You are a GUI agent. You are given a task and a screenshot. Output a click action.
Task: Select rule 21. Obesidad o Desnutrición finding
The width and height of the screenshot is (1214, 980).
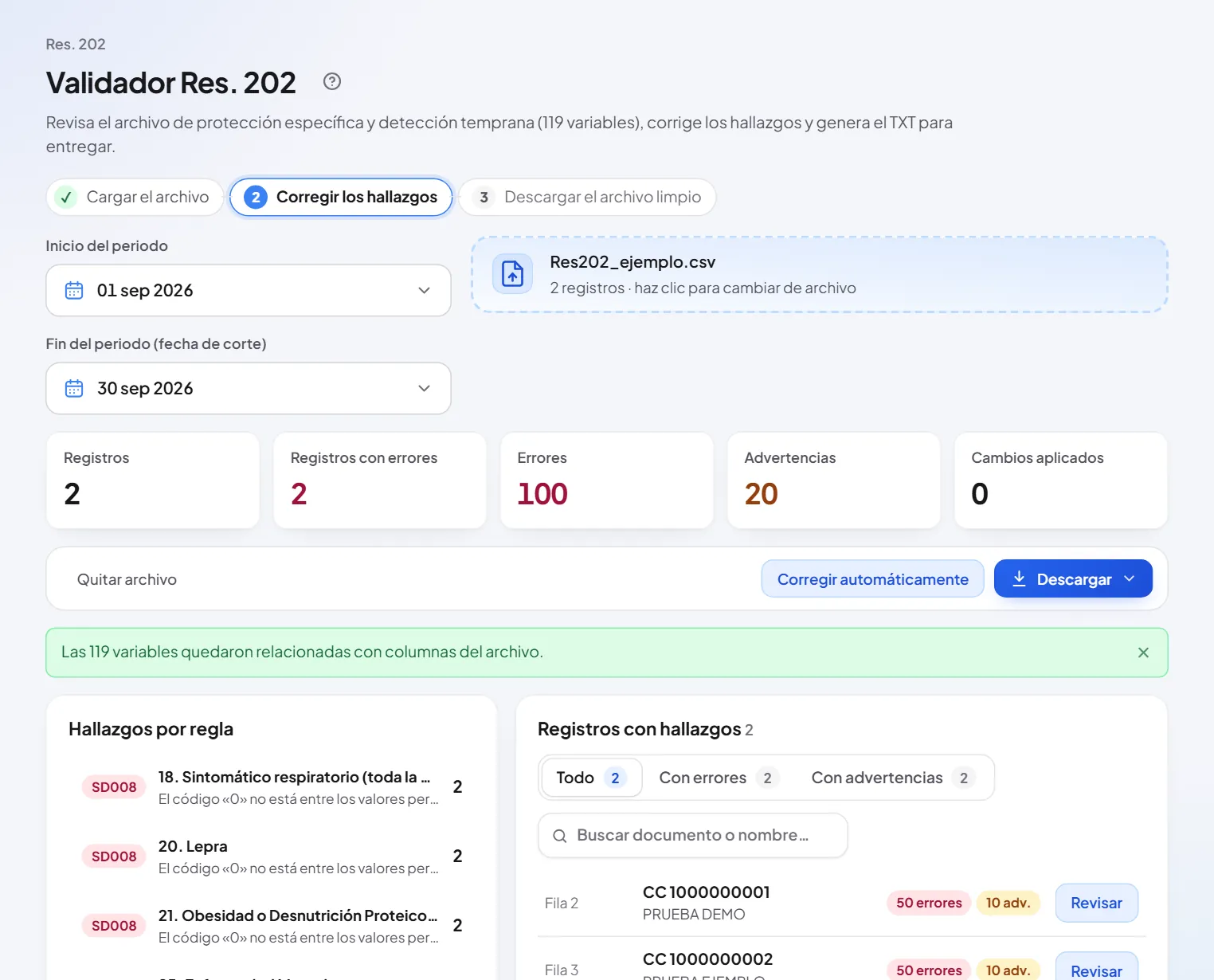pos(272,926)
